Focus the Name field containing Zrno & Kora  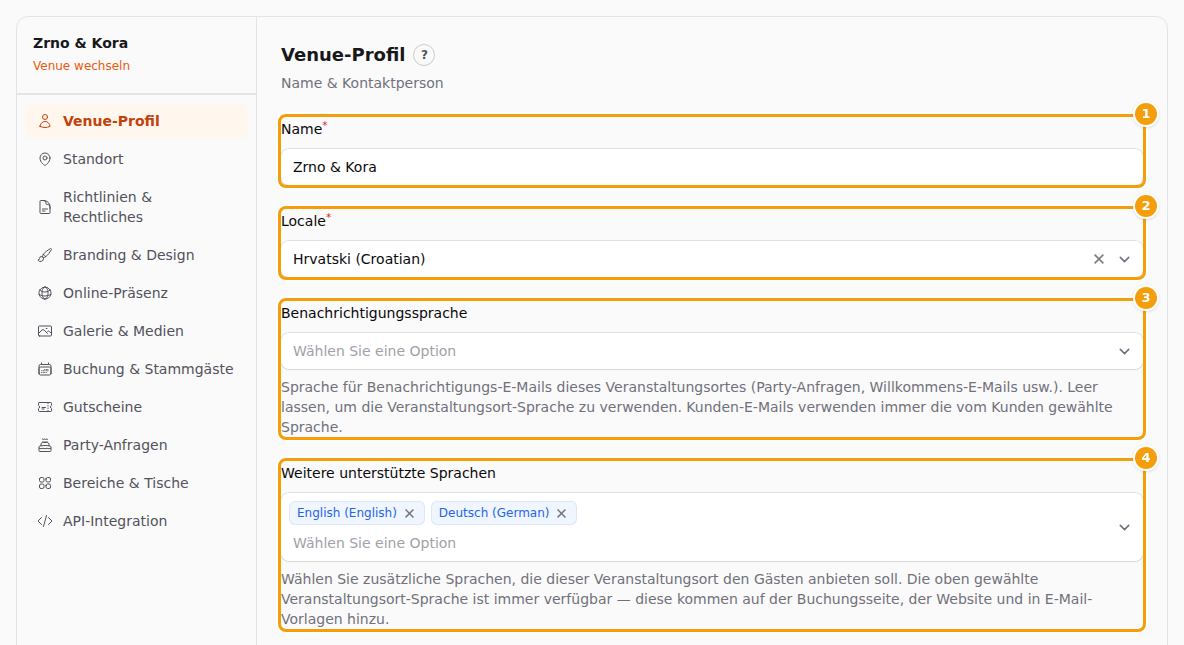711,167
